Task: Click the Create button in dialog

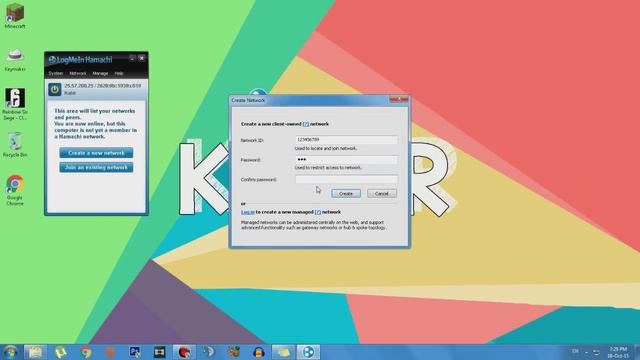Action: (346, 193)
